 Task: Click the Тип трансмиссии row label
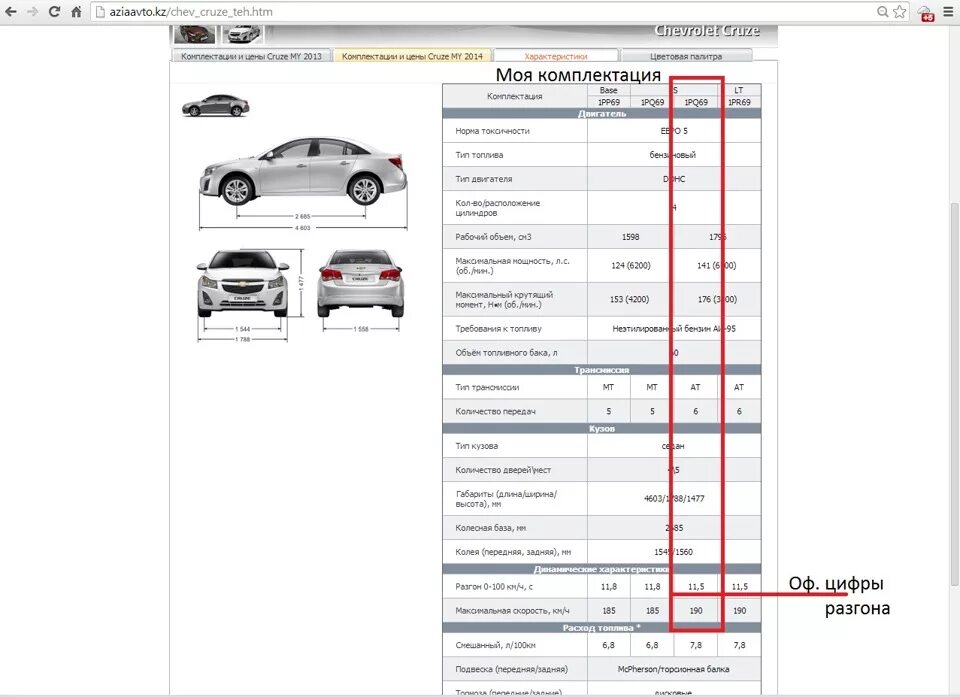click(487, 387)
